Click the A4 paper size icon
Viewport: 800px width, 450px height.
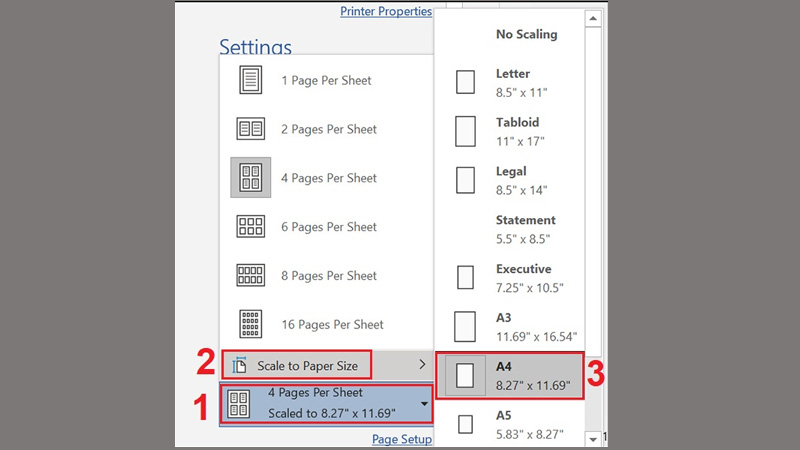click(465, 376)
